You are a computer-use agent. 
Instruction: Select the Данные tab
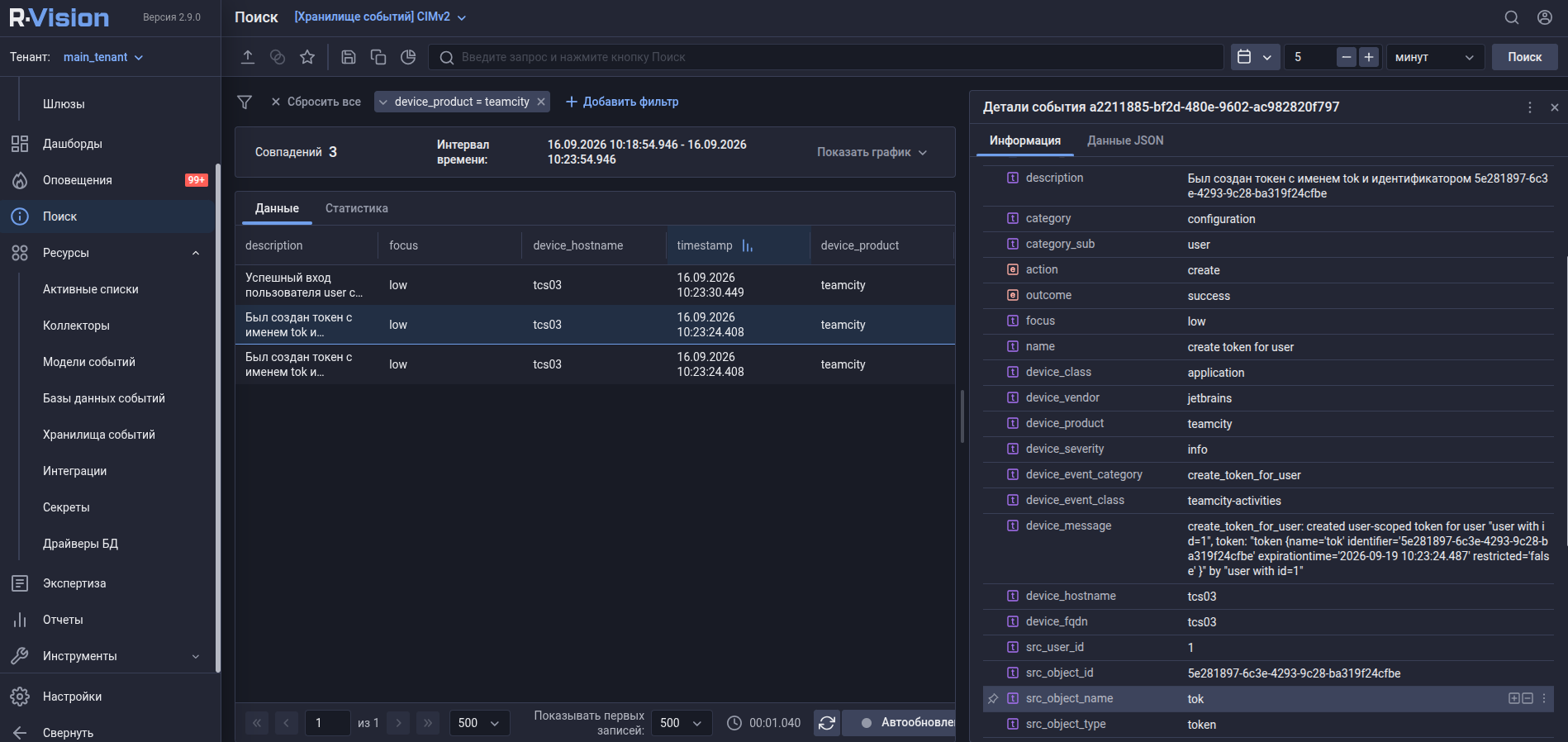pyautogui.click(x=277, y=208)
